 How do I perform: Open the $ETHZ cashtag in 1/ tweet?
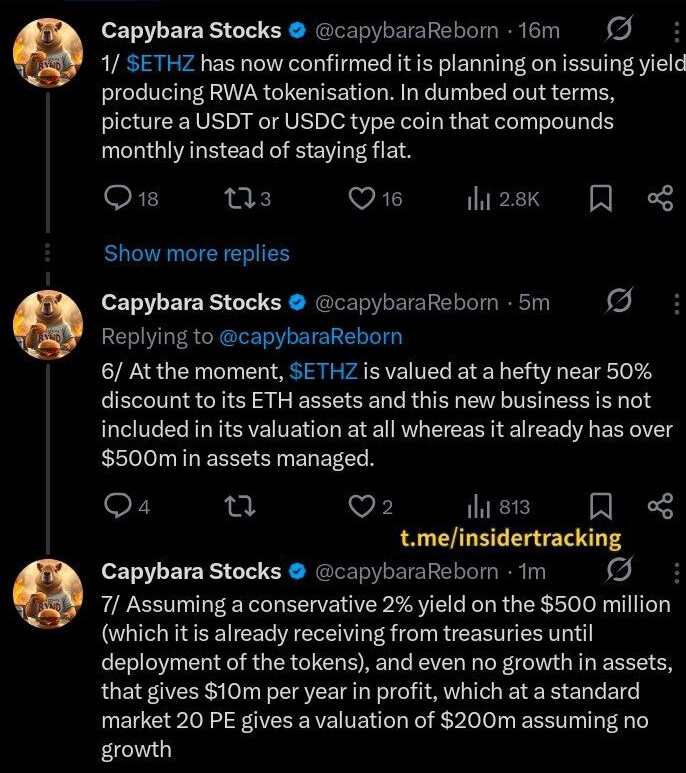pos(161,65)
